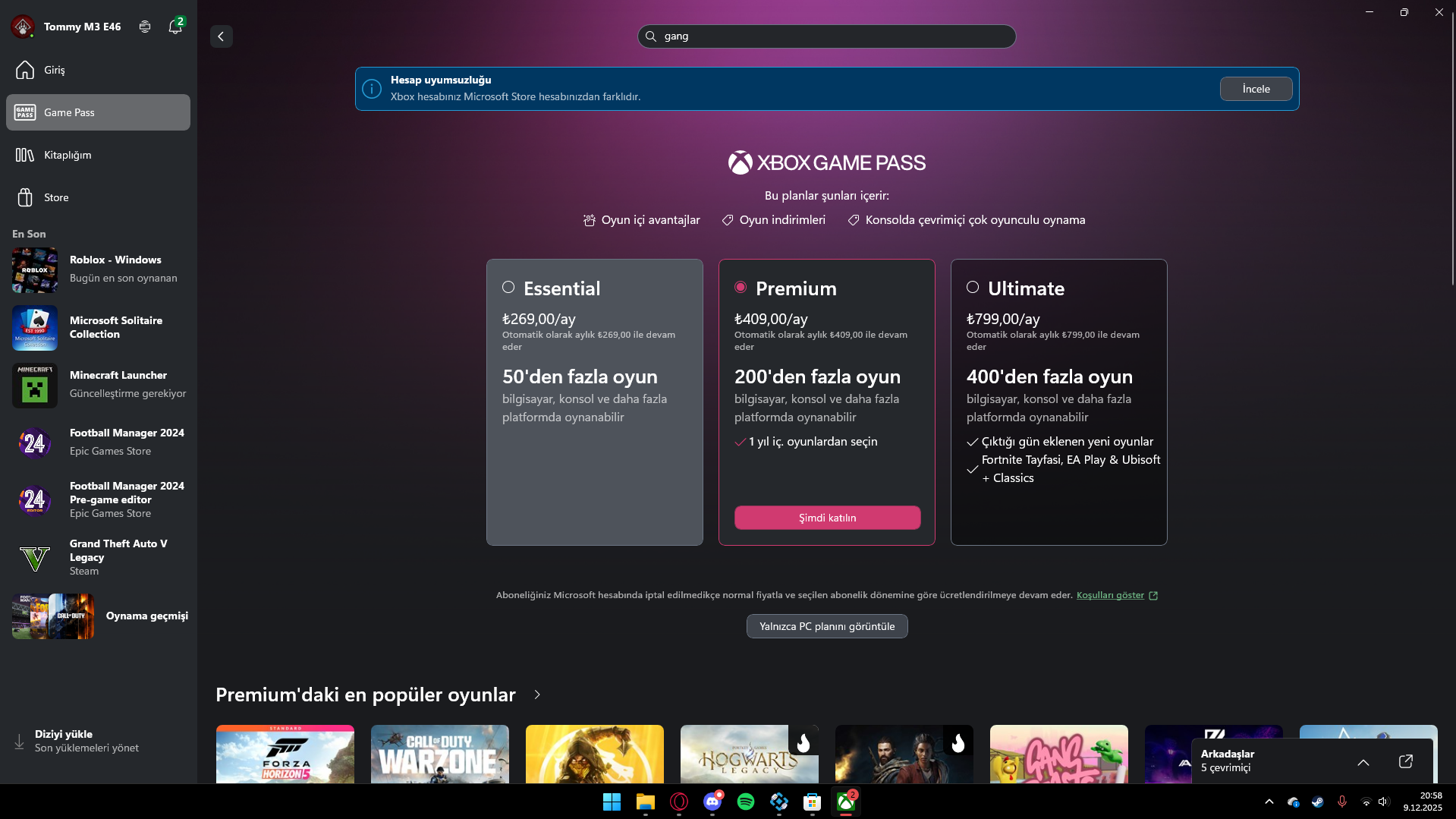Click the Şimdi katılın button

point(827,518)
